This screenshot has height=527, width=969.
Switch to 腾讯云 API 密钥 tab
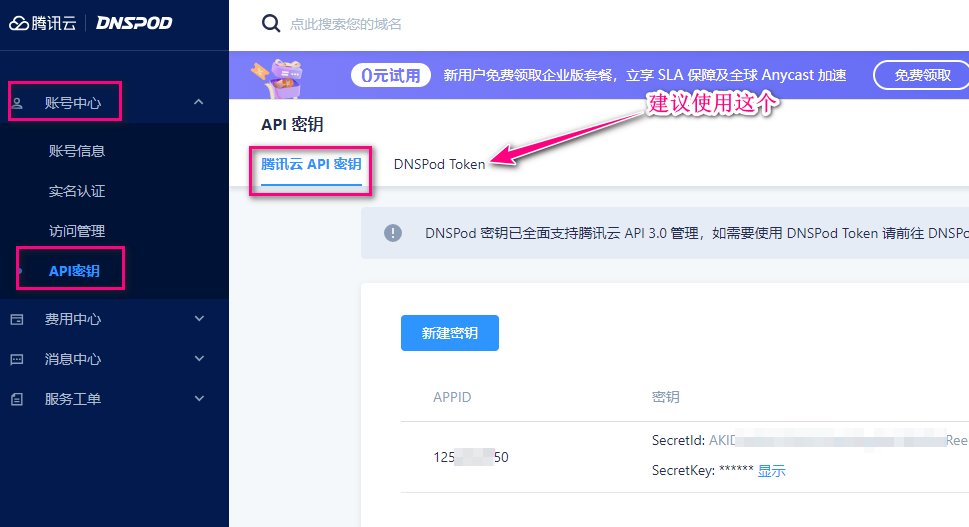(311, 164)
